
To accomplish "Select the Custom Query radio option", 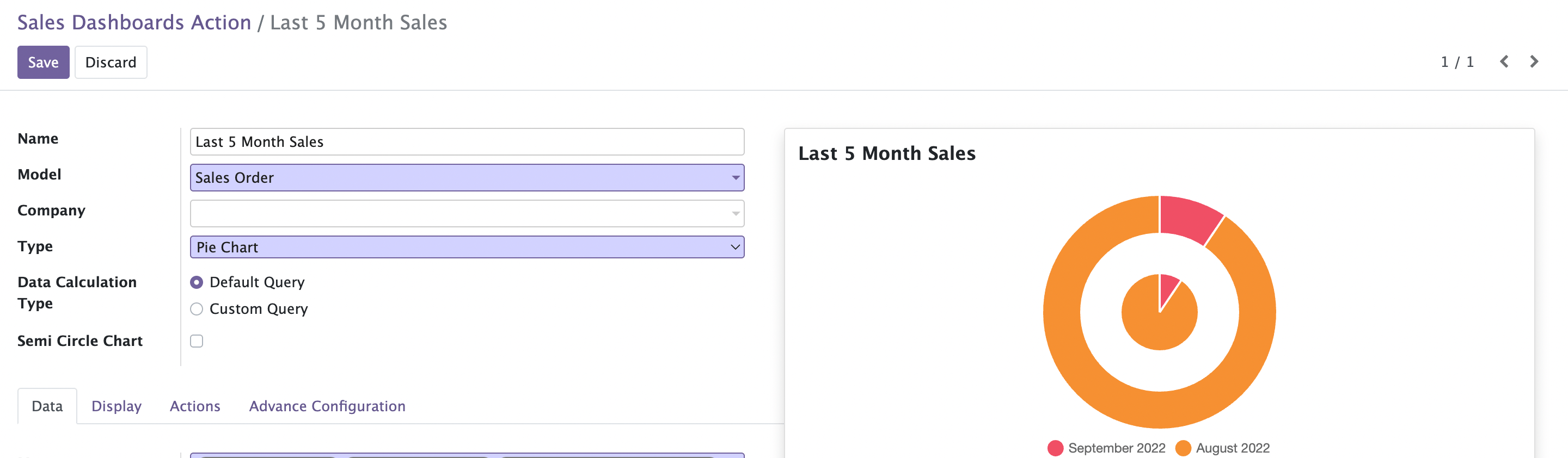I will click(197, 309).
